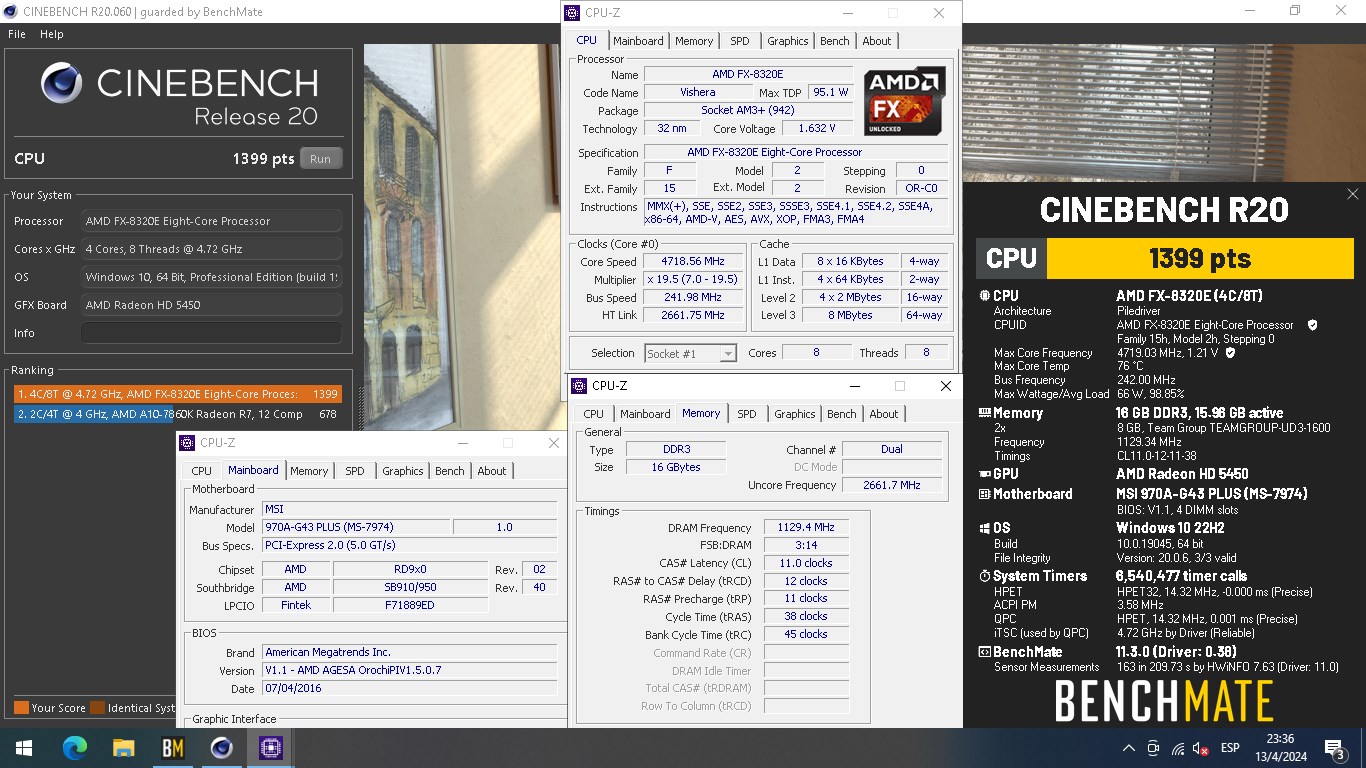Close the BenchMate result overlay with X
1366x768 pixels.
[x=1353, y=194]
